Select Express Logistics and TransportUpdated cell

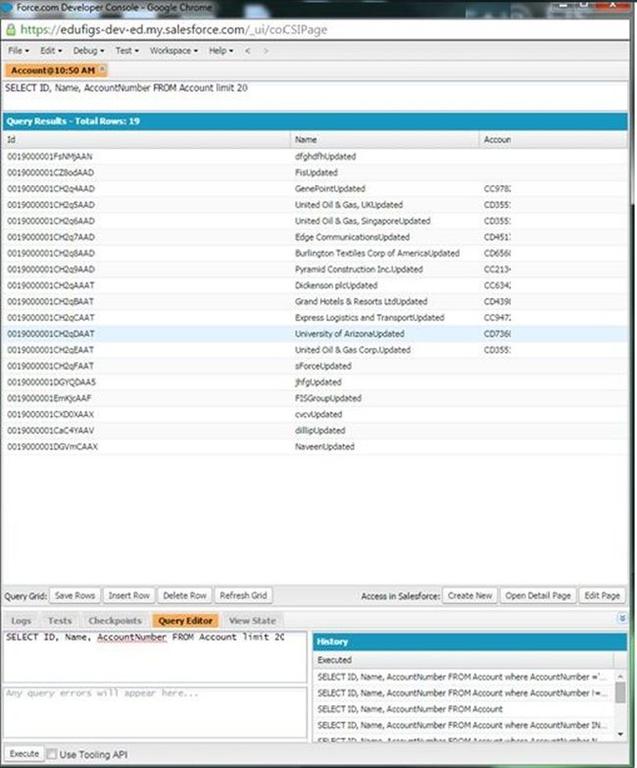[385, 317]
